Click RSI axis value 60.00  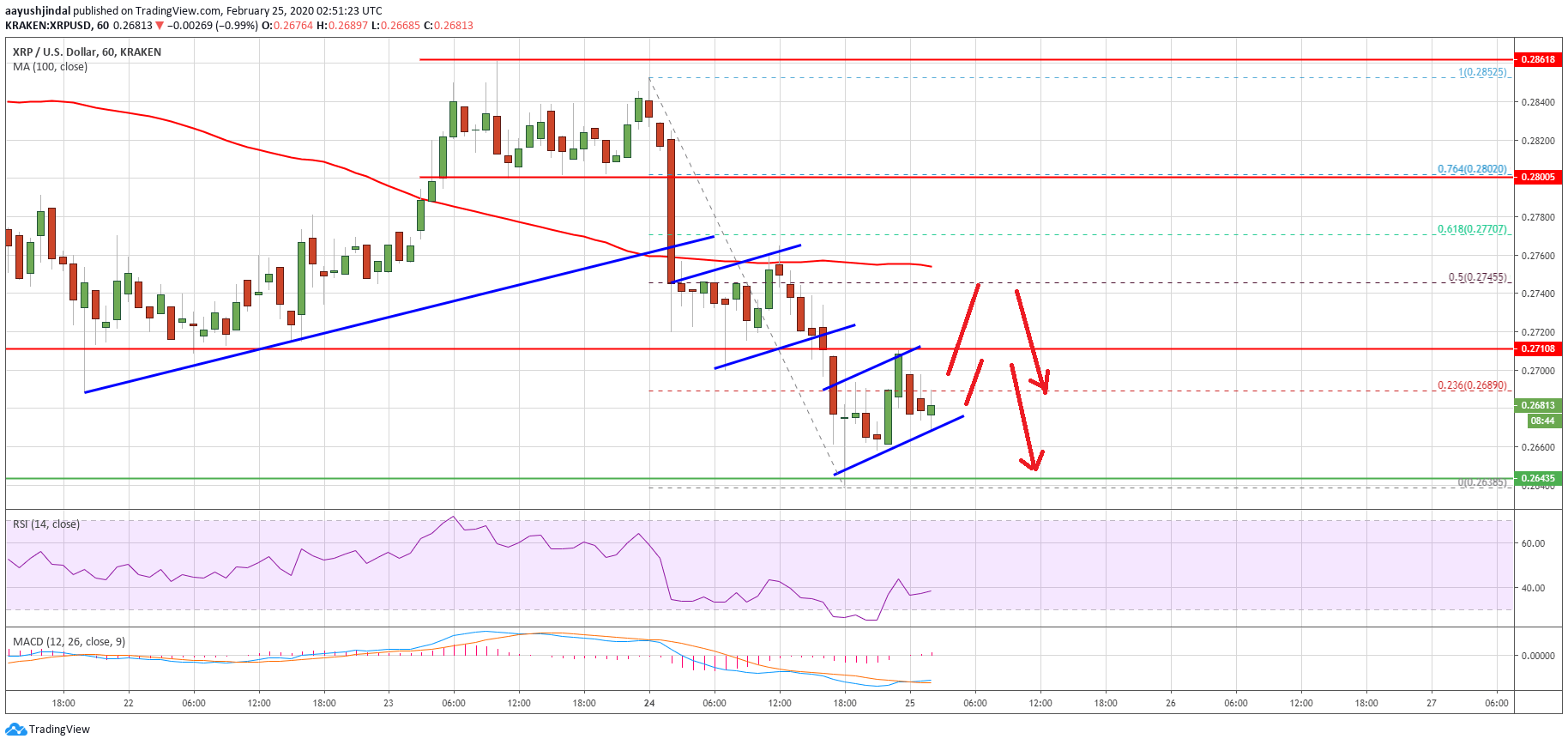click(x=1533, y=543)
